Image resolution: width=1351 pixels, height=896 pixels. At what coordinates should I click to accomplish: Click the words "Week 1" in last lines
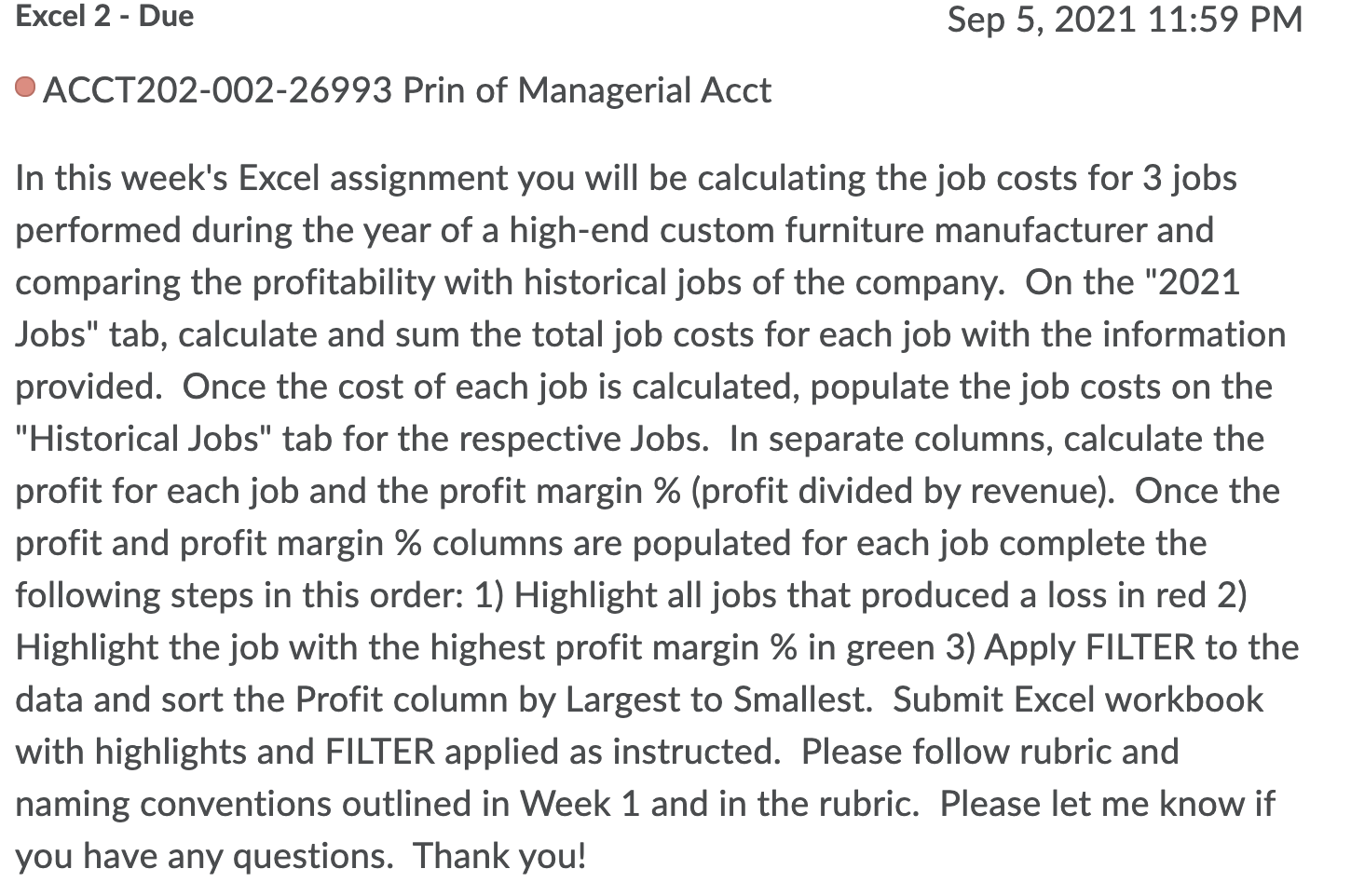580,804
